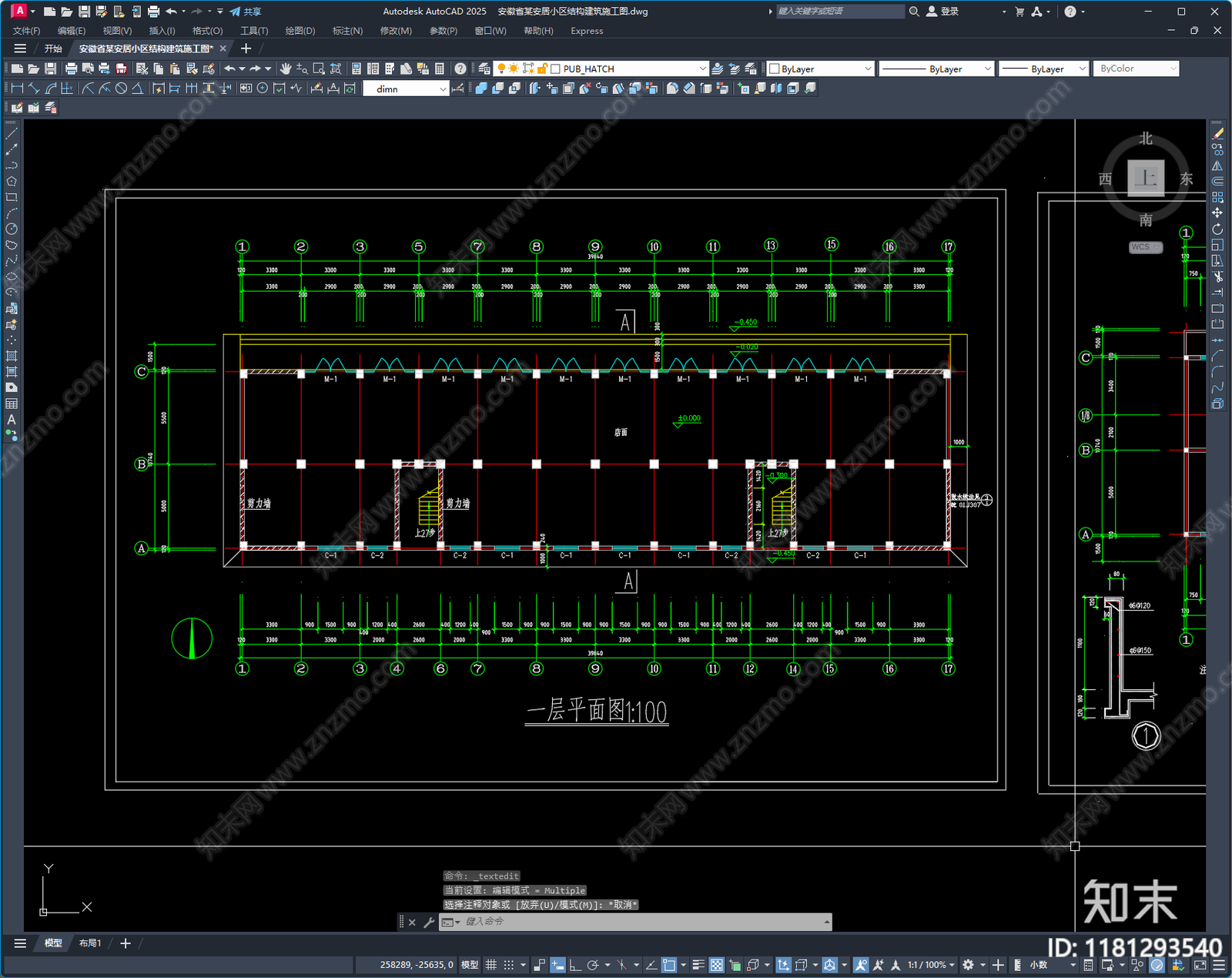This screenshot has height=978, width=1232.
Task: Toggle Ortho mode in status bar
Action: pos(575,965)
